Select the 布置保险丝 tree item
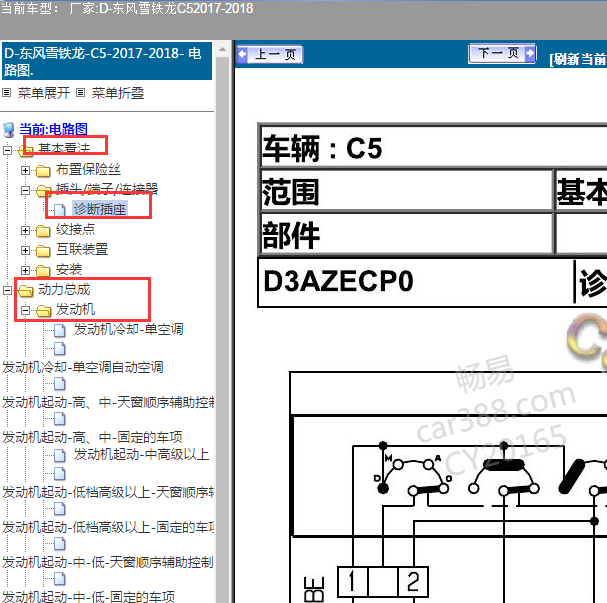The image size is (607, 603). pos(89,169)
